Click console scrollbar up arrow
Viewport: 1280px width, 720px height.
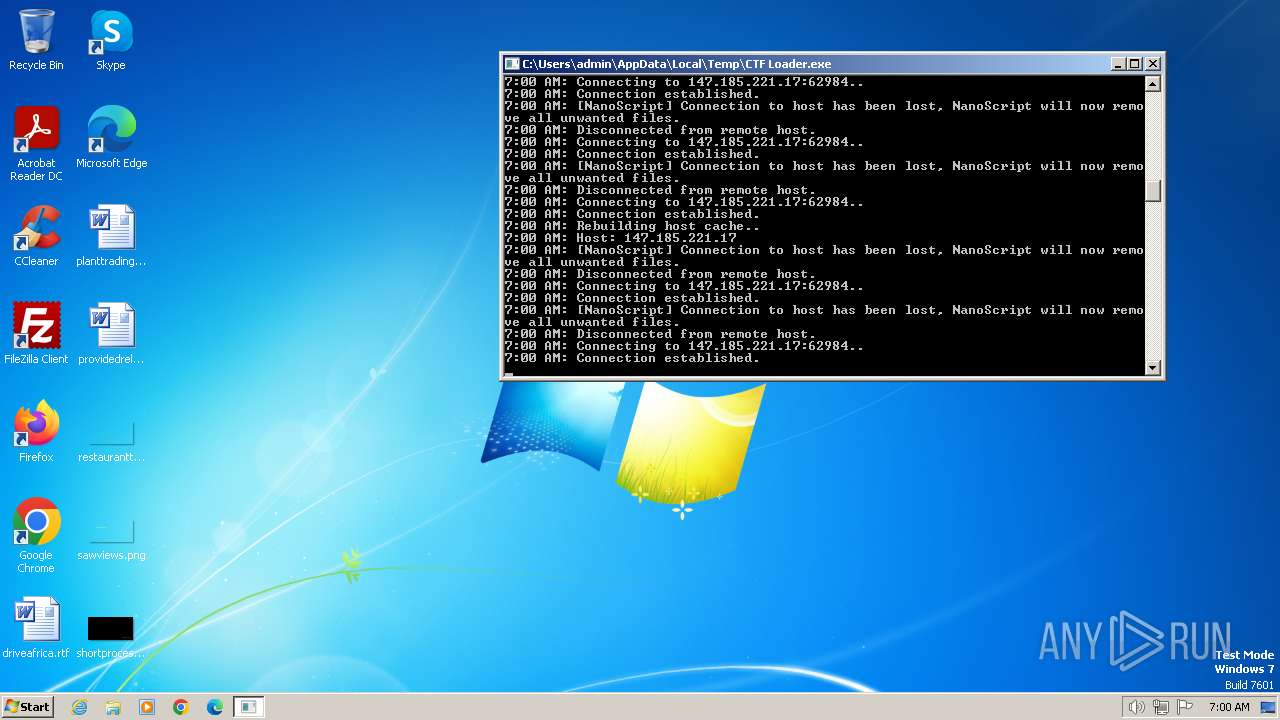1153,84
